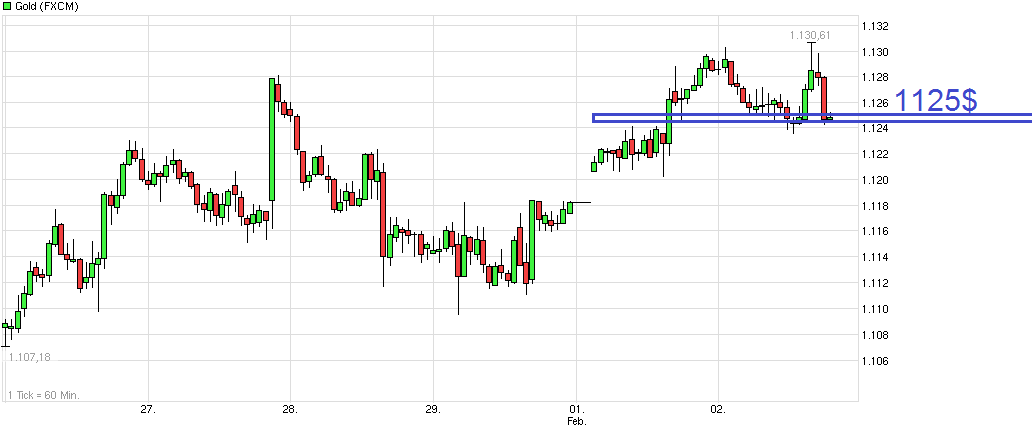This screenshot has height=431, width=1032.
Task: Select the 28. date label on time axis
Action: tap(290, 409)
